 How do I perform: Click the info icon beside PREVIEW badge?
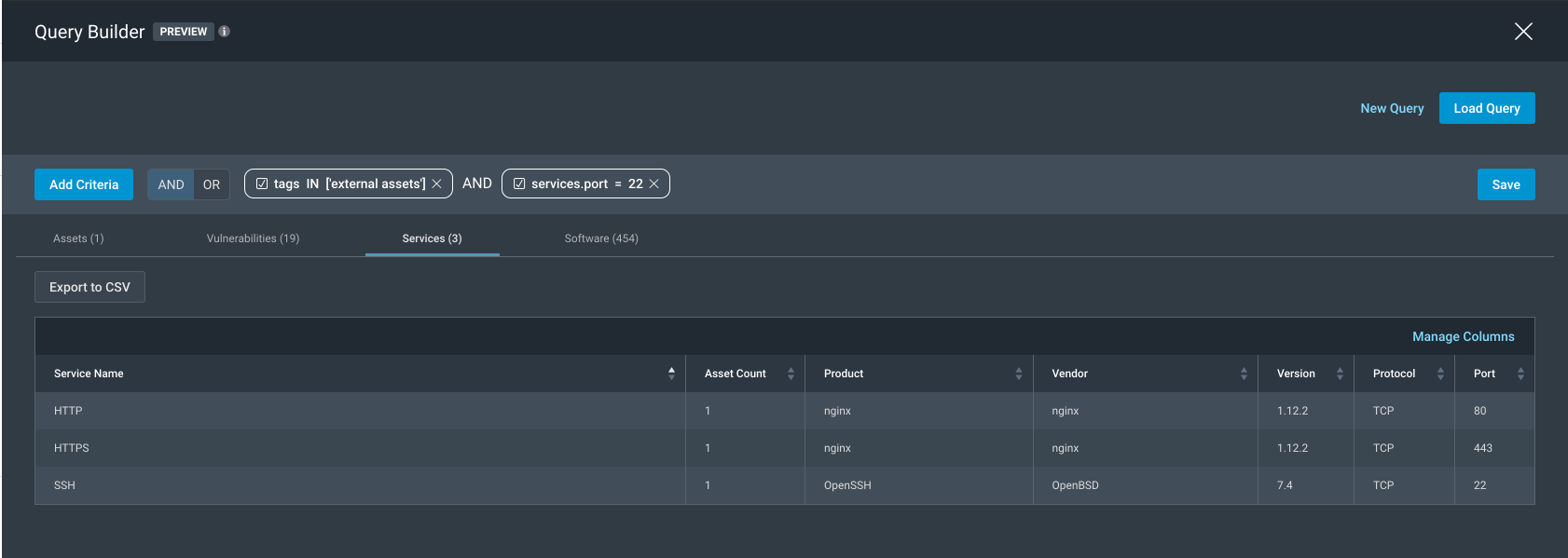click(224, 32)
